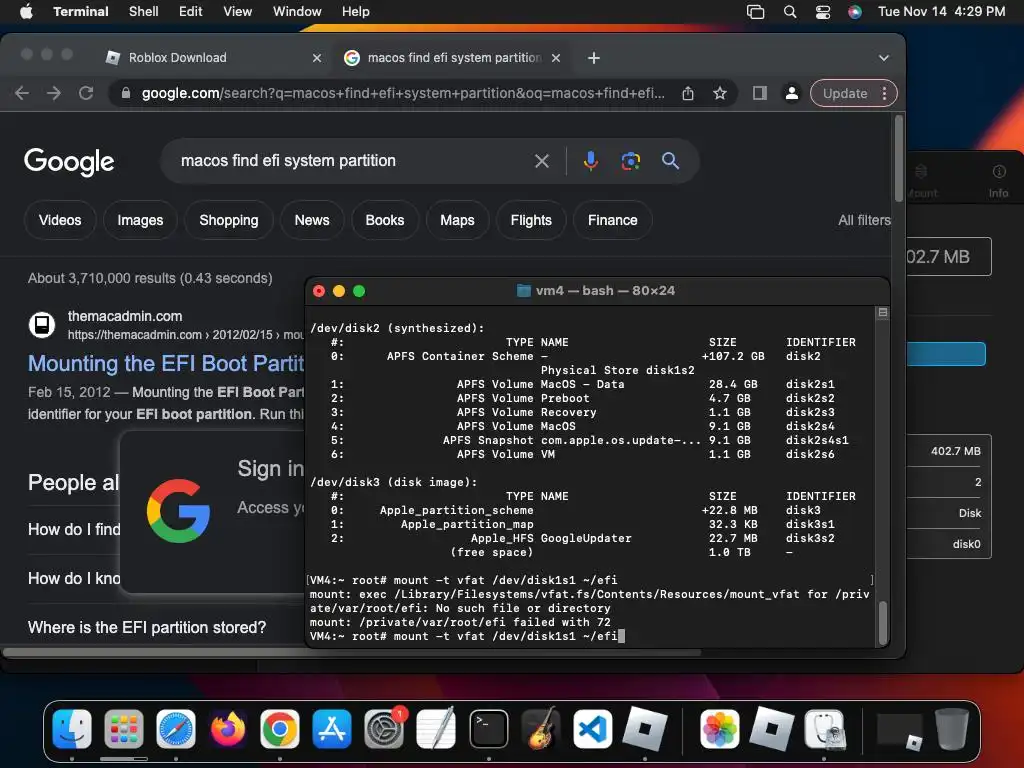Click the date and time in the menu bar
The width and height of the screenshot is (1024, 768).
(941, 11)
